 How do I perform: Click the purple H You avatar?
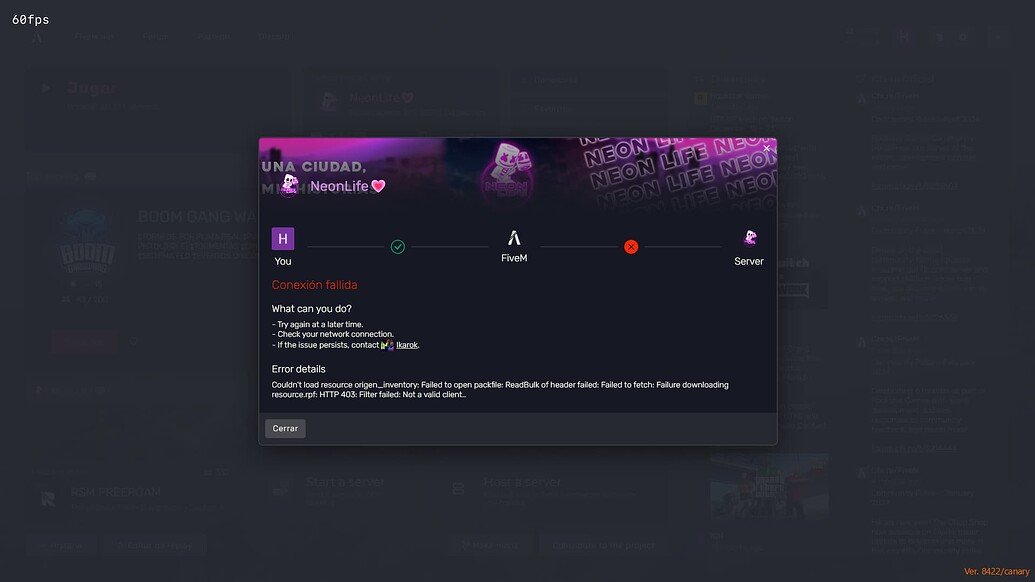pyautogui.click(x=283, y=238)
